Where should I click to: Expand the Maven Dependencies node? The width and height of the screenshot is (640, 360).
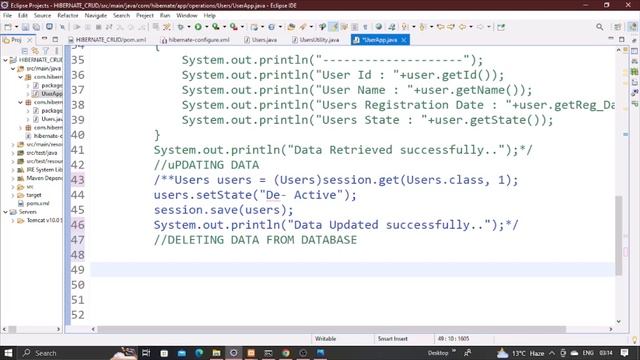(x=13, y=178)
